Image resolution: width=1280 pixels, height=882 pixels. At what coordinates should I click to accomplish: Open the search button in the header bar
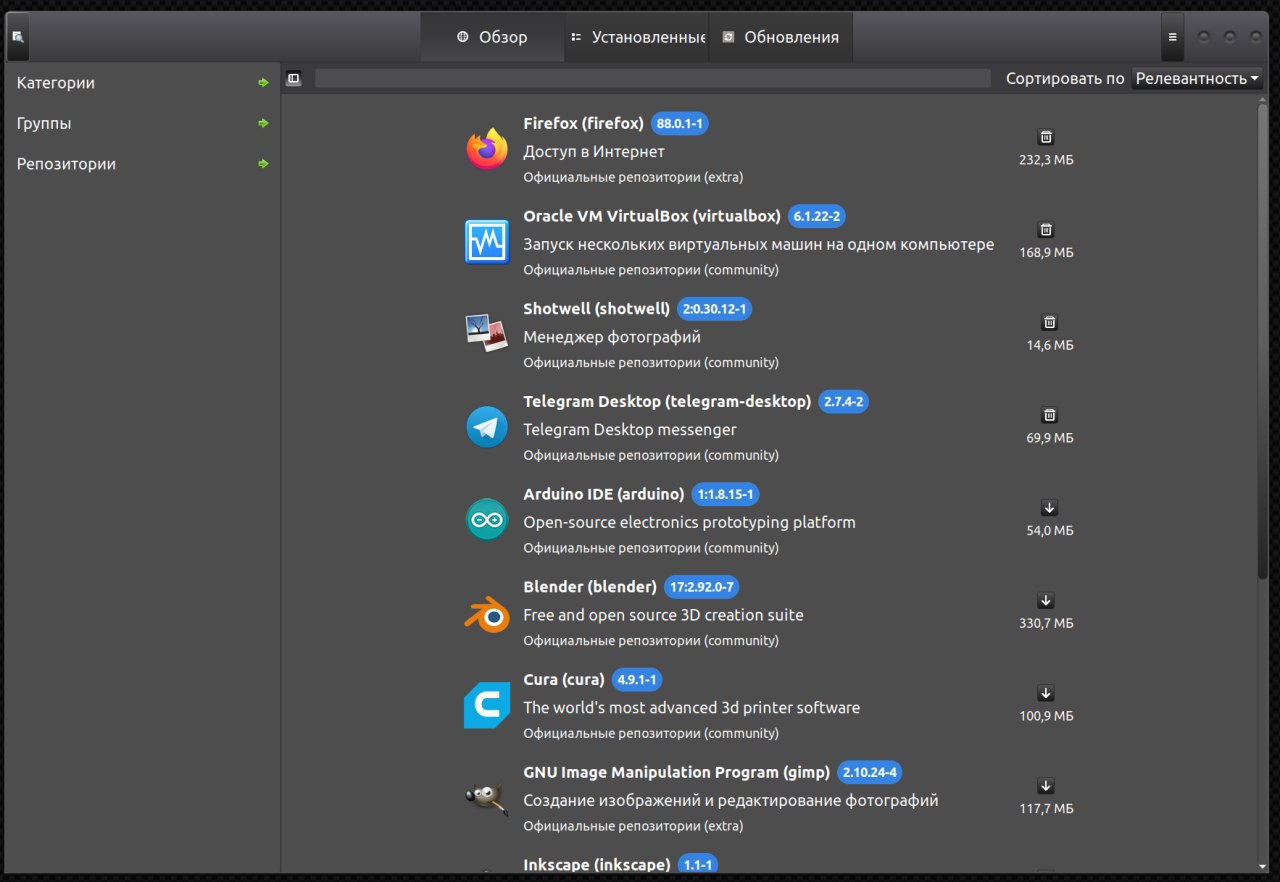(18, 37)
